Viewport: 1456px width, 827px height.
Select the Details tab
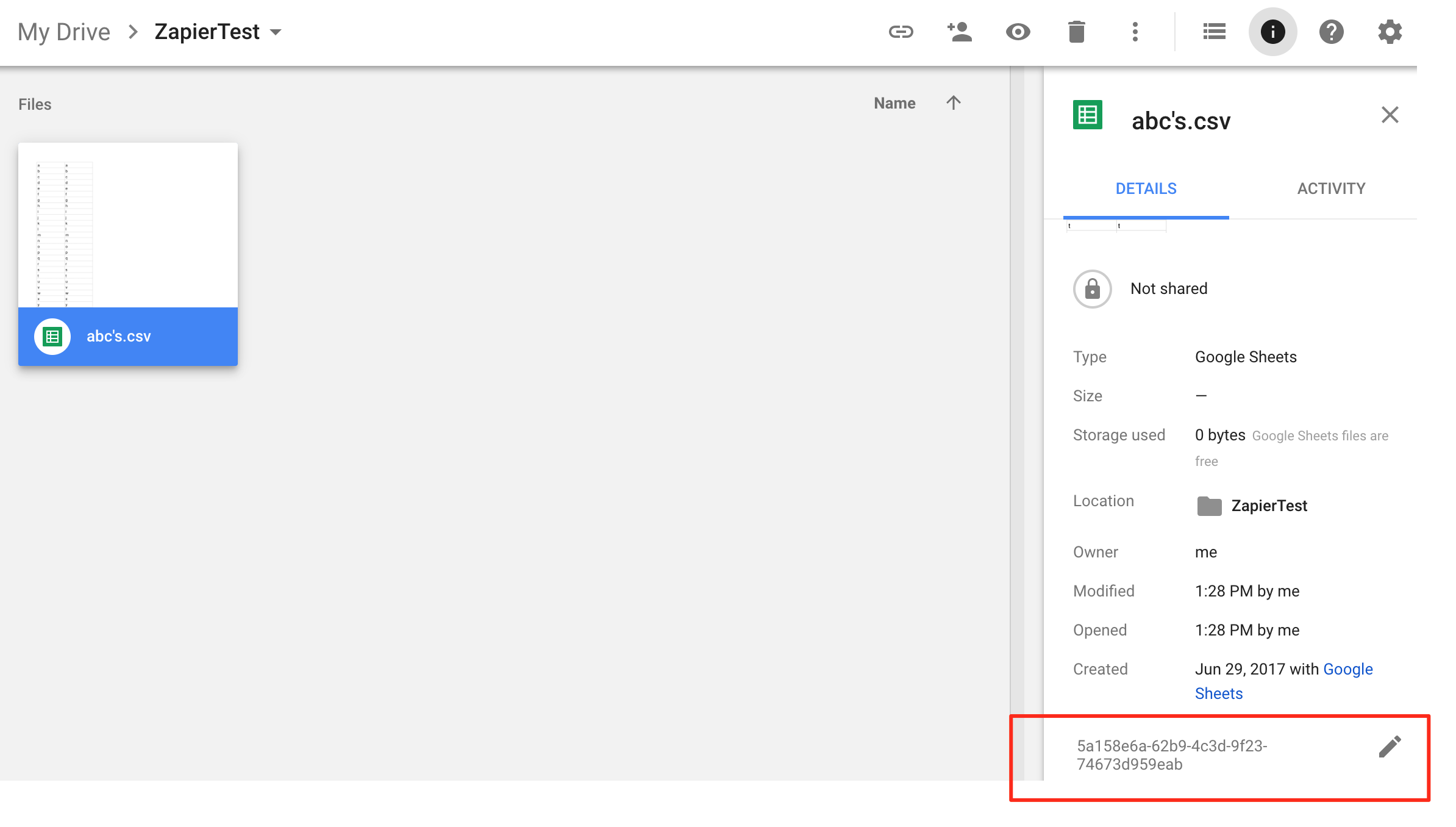tap(1146, 188)
